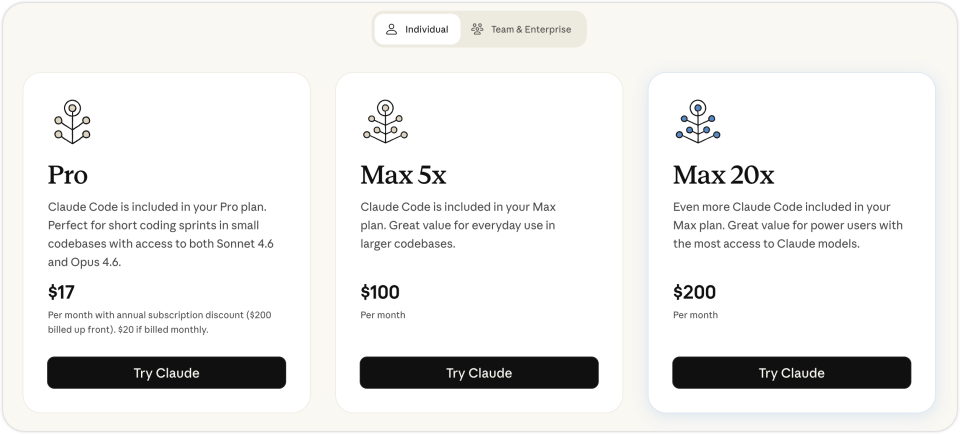The width and height of the screenshot is (960, 434).
Task: Click the Pro plan heading
Action: click(68, 175)
